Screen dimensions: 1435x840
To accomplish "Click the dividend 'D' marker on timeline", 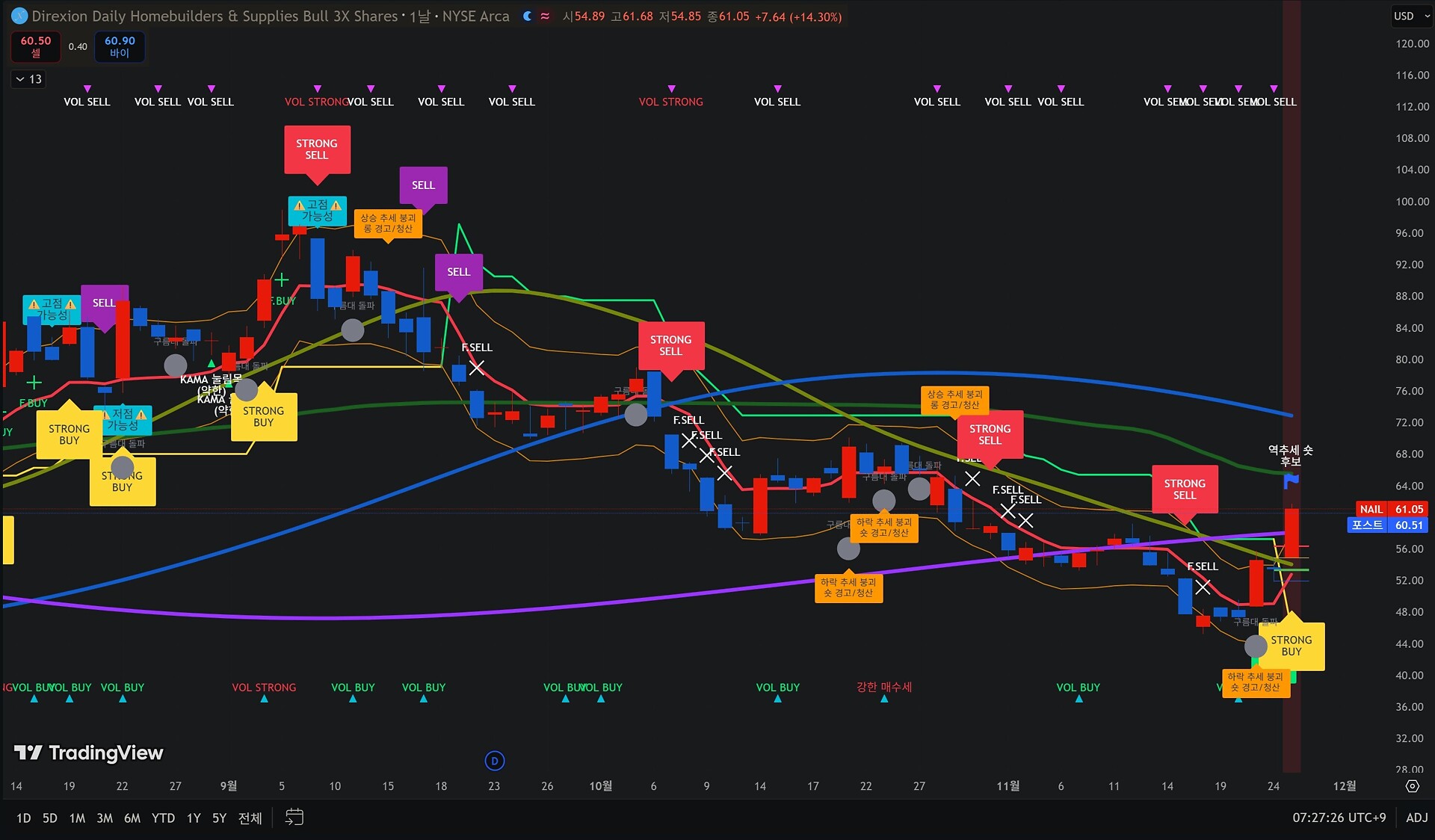I will (495, 761).
